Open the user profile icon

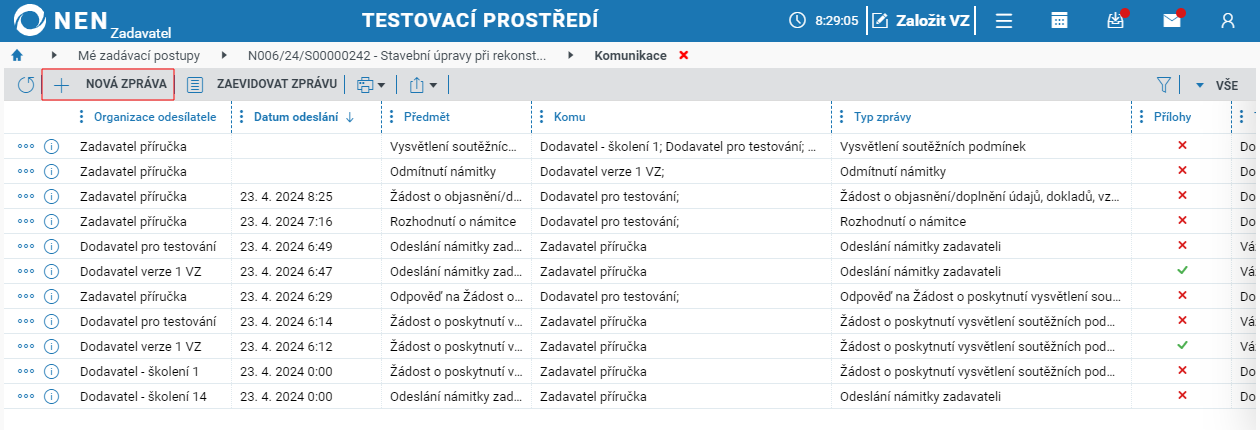point(1228,21)
